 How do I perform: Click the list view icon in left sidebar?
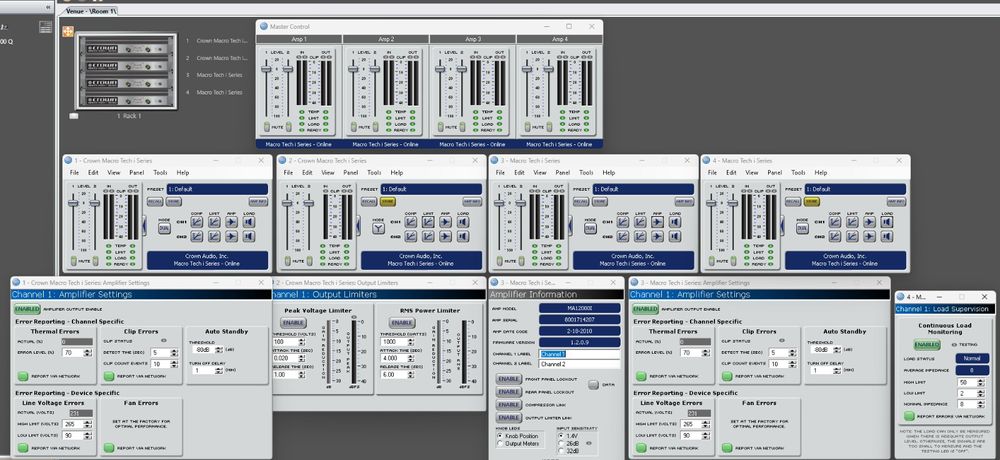click(45, 27)
